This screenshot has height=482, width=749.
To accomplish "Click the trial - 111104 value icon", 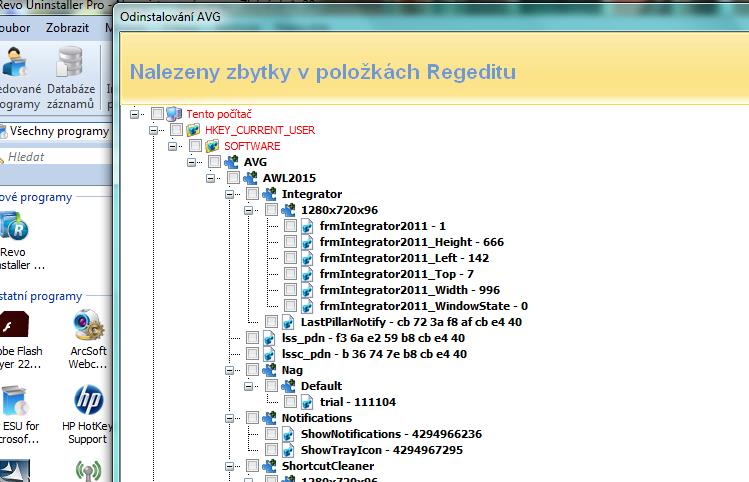I will point(307,402).
